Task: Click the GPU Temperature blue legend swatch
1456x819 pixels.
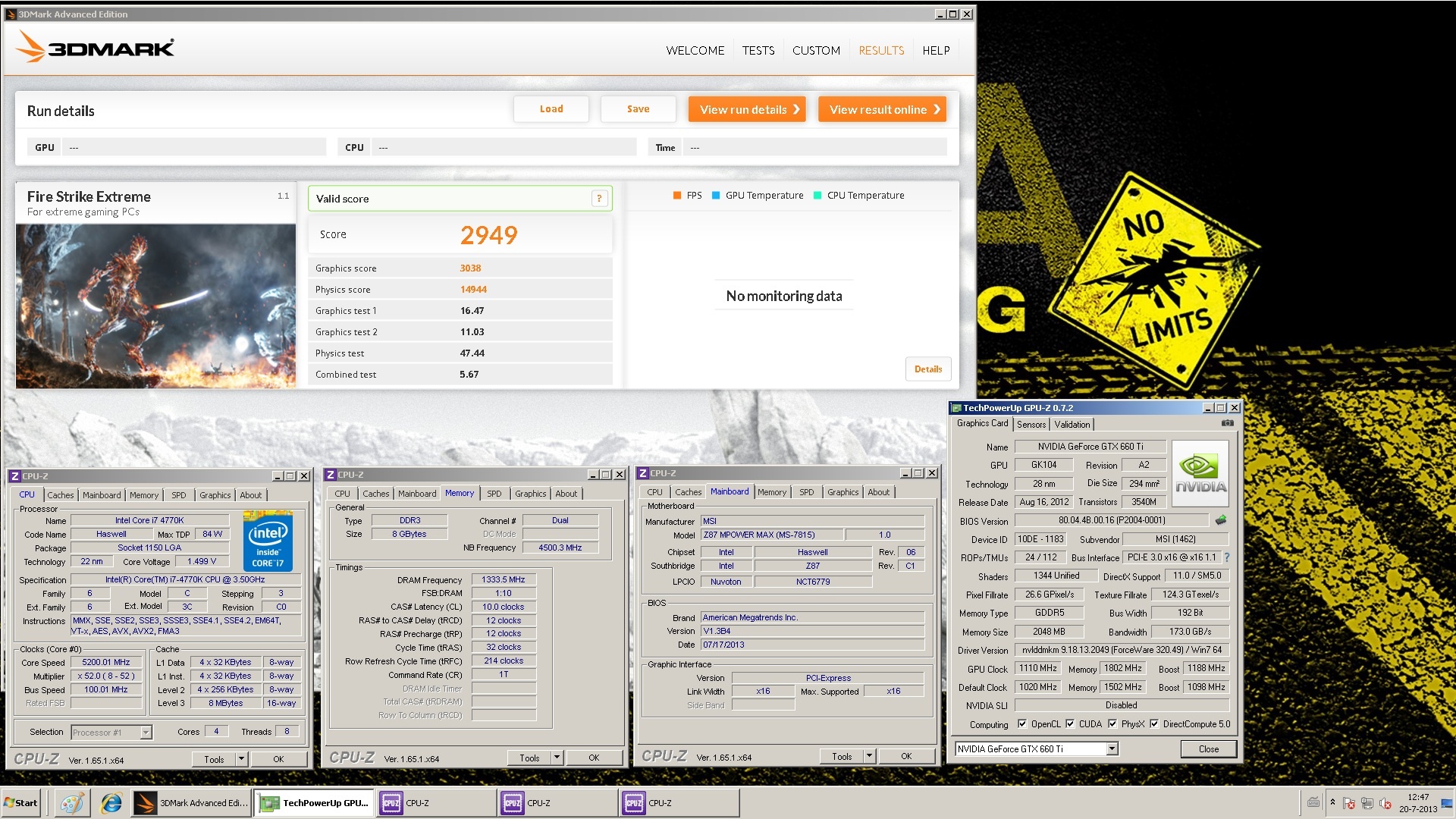Action: tap(716, 196)
